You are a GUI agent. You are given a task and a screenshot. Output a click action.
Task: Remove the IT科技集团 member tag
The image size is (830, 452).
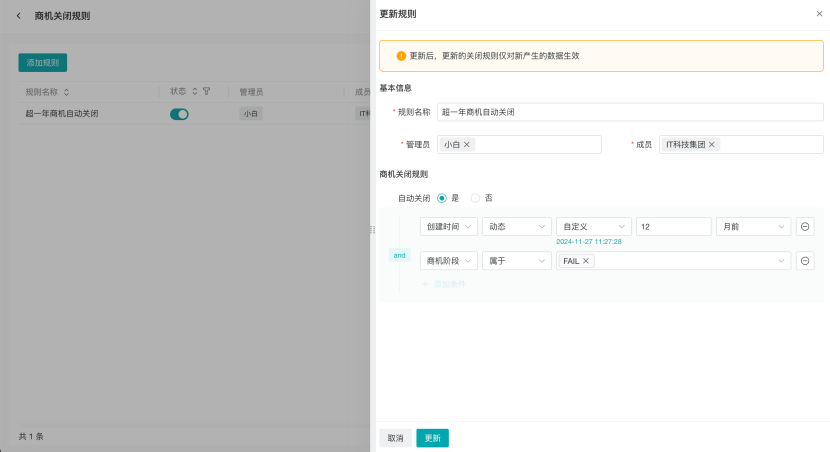pos(711,144)
